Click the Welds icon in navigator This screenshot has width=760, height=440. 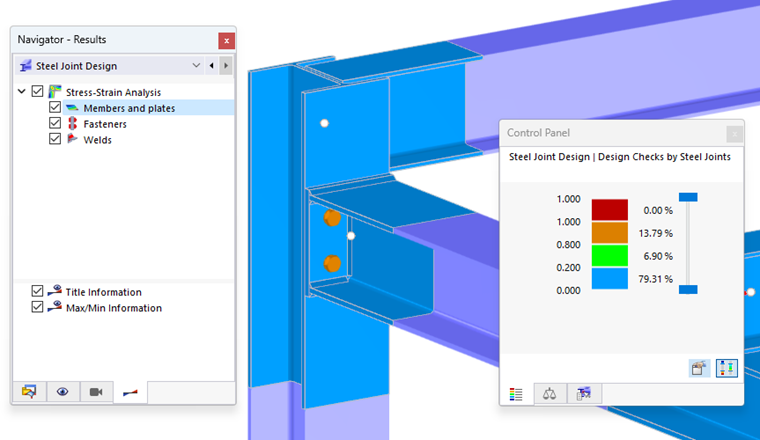72,139
